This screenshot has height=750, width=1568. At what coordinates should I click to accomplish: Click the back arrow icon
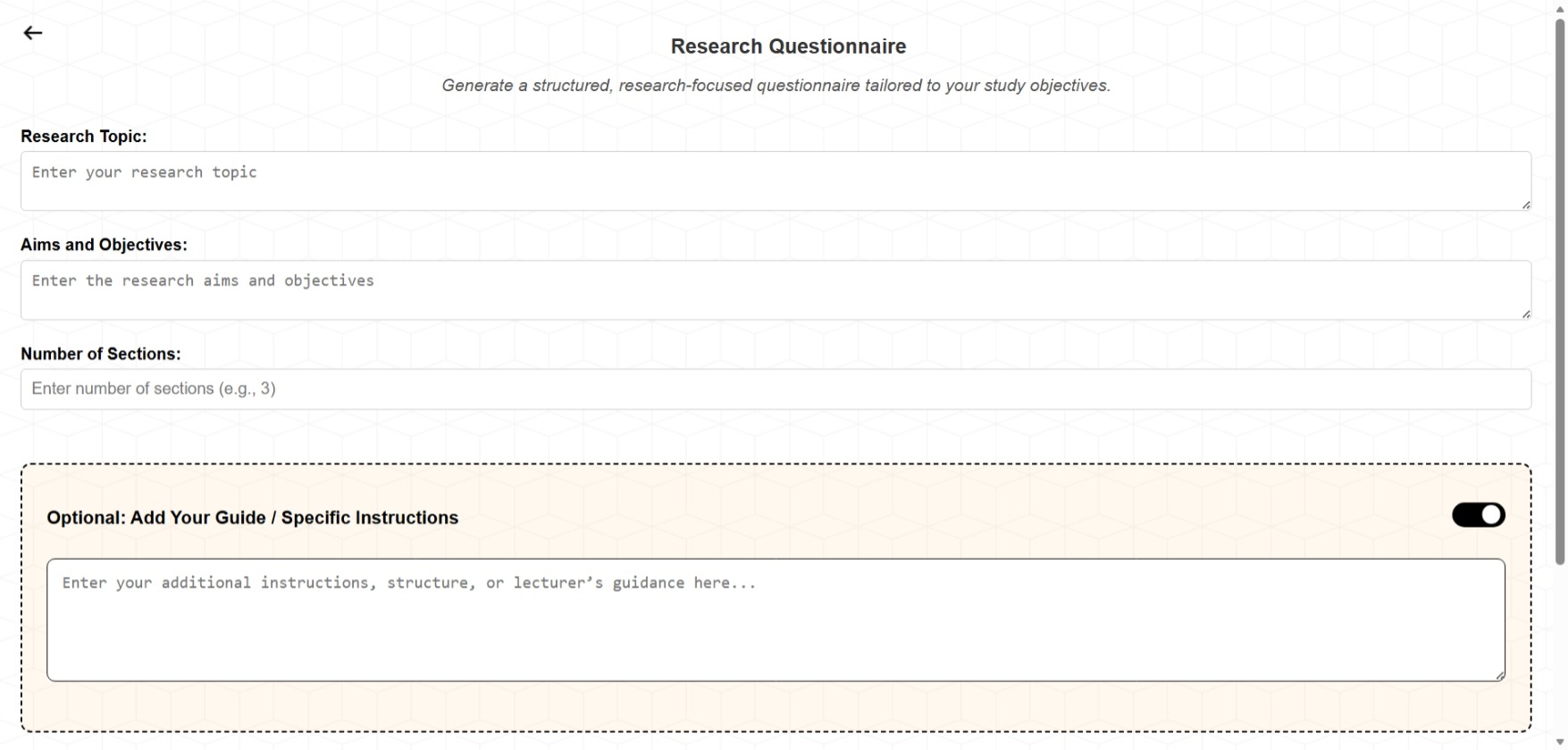click(x=33, y=33)
